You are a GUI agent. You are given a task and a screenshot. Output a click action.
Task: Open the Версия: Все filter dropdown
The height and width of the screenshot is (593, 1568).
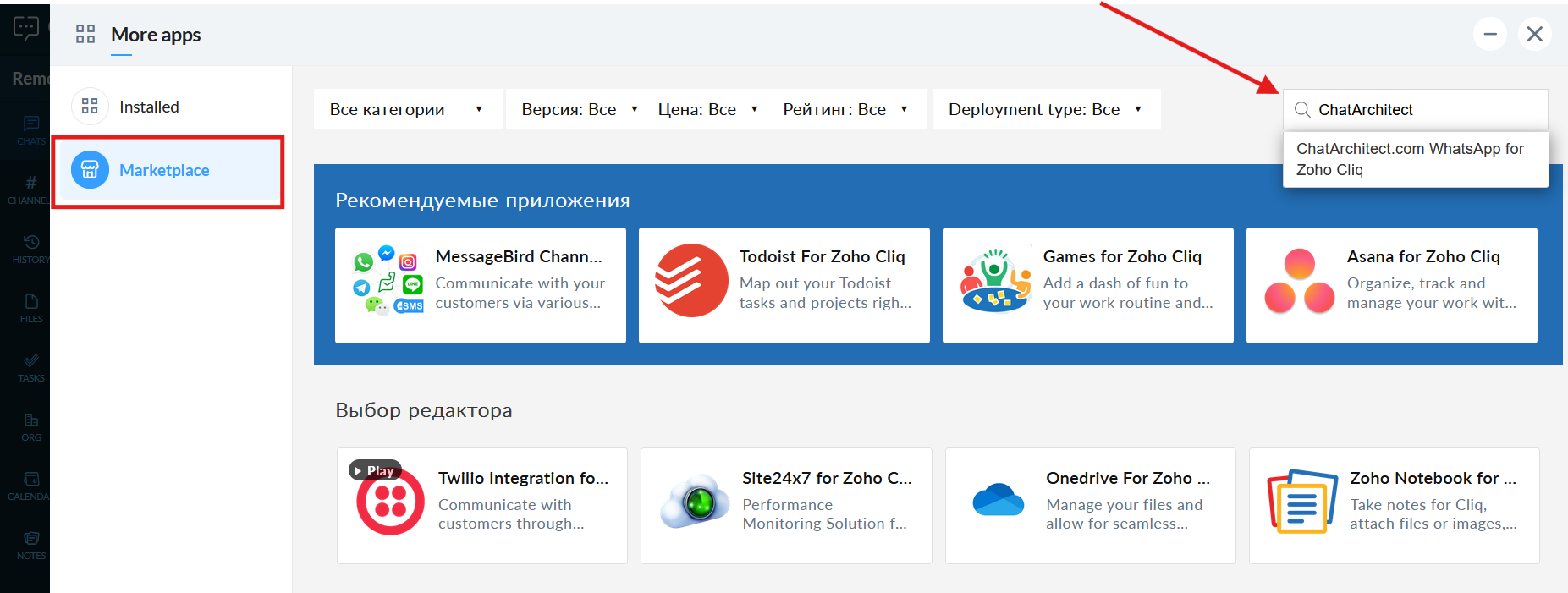580,109
